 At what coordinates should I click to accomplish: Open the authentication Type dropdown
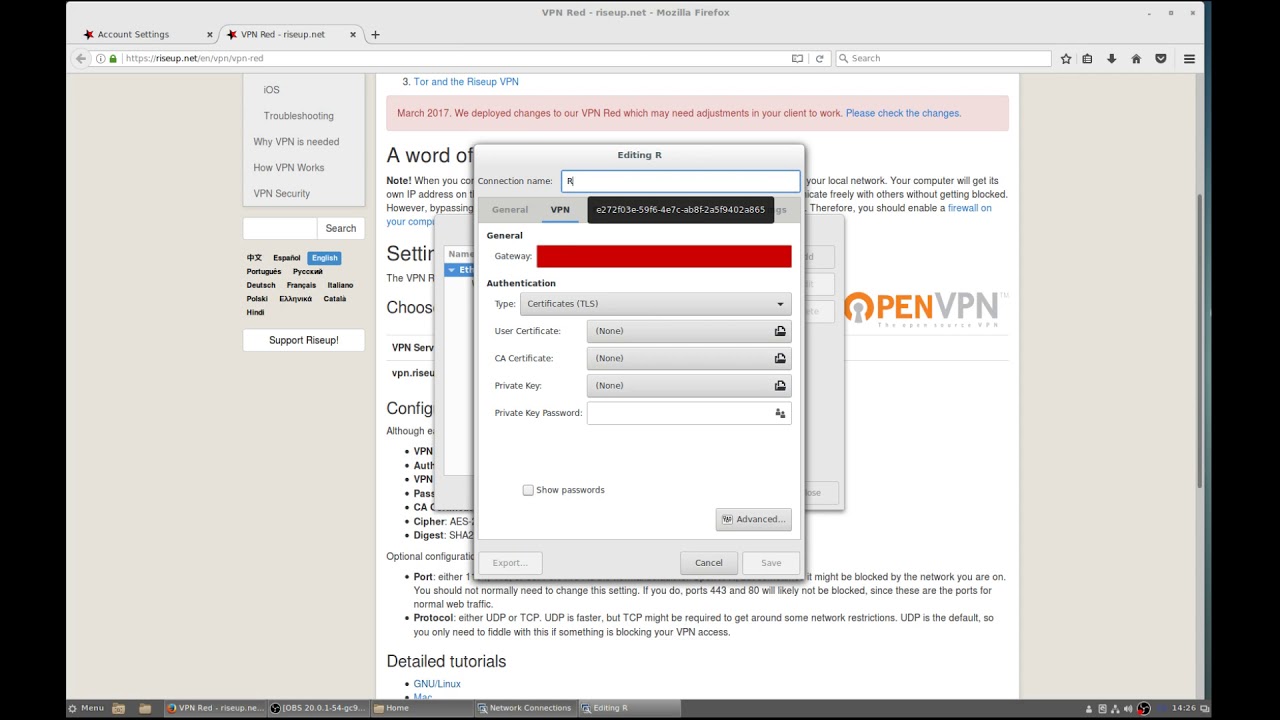(656, 304)
